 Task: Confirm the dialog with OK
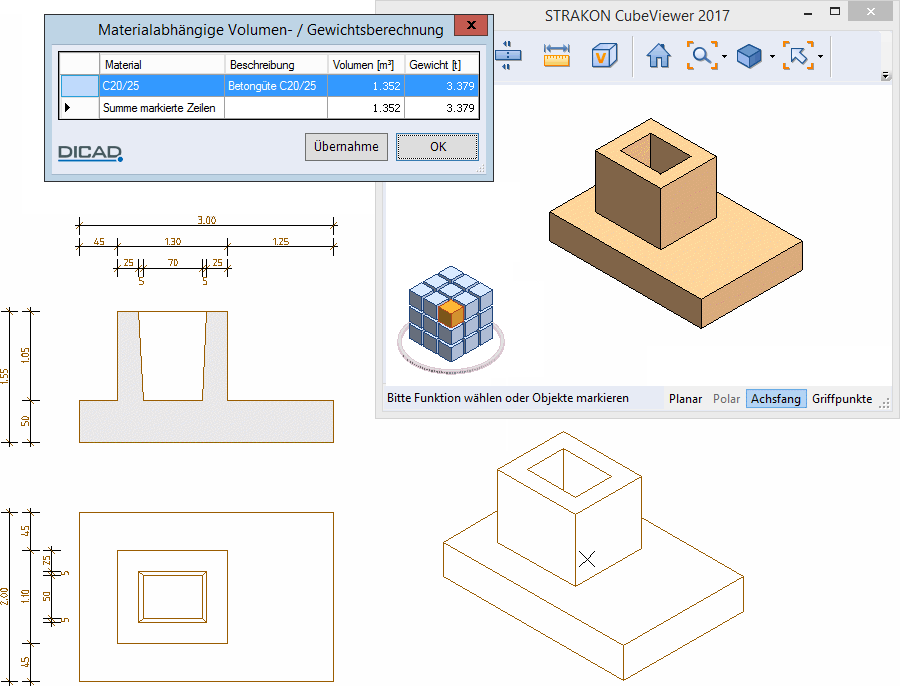[x=437, y=147]
